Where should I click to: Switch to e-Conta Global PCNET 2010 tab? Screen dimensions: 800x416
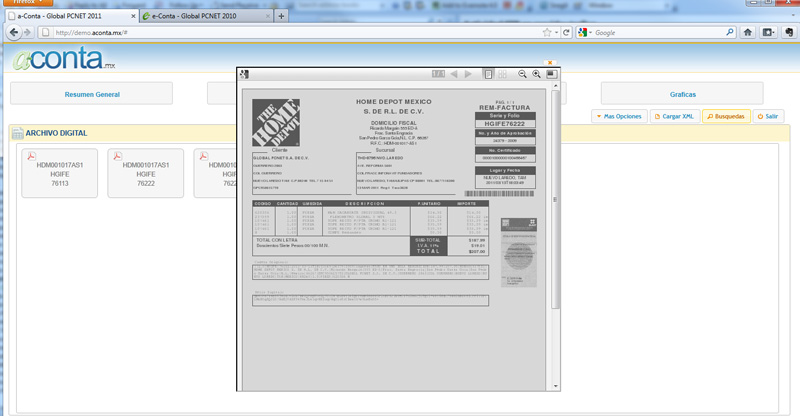point(206,16)
